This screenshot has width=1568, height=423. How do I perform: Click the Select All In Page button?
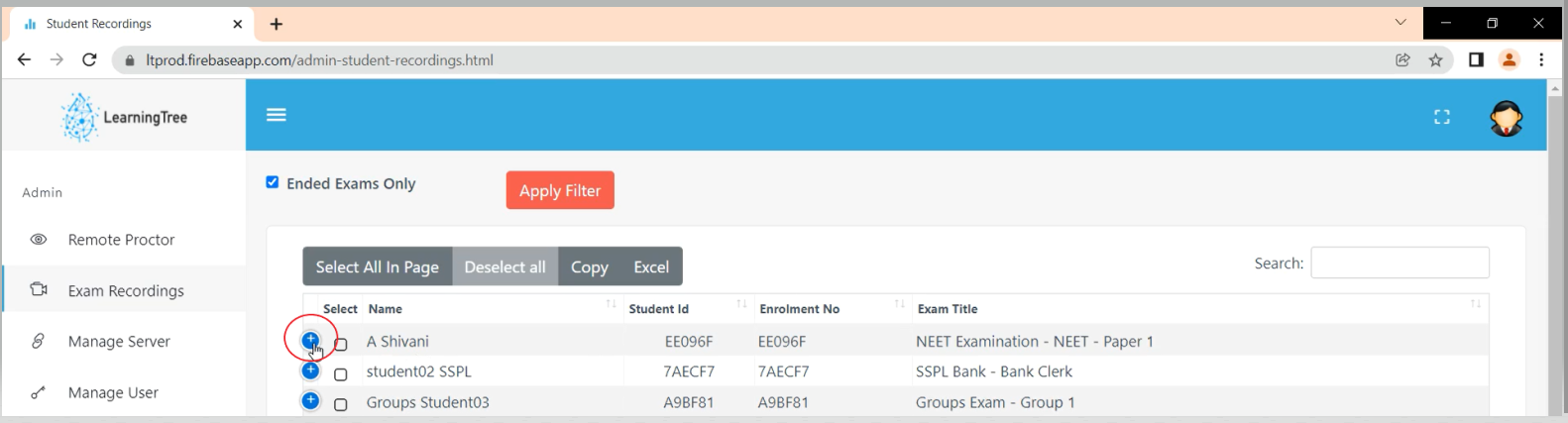pos(377,266)
